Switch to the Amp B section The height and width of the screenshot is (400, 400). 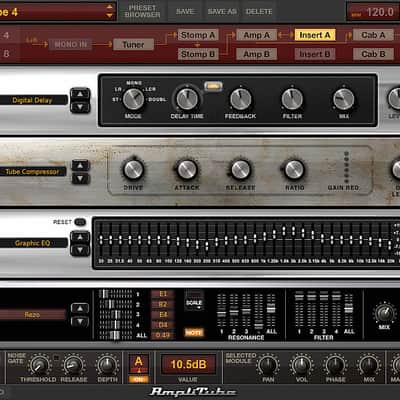256,54
